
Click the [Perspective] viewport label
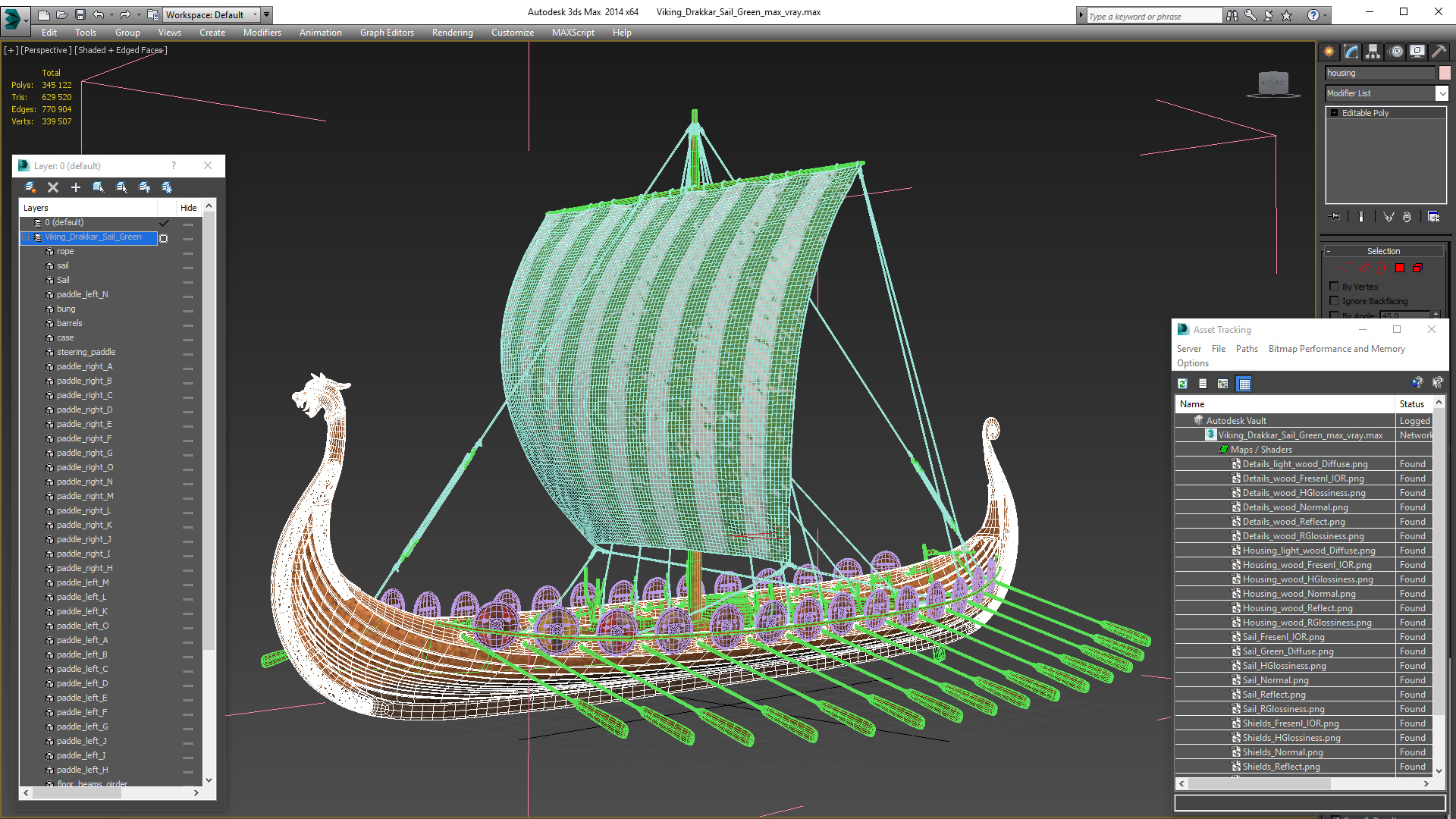46,50
